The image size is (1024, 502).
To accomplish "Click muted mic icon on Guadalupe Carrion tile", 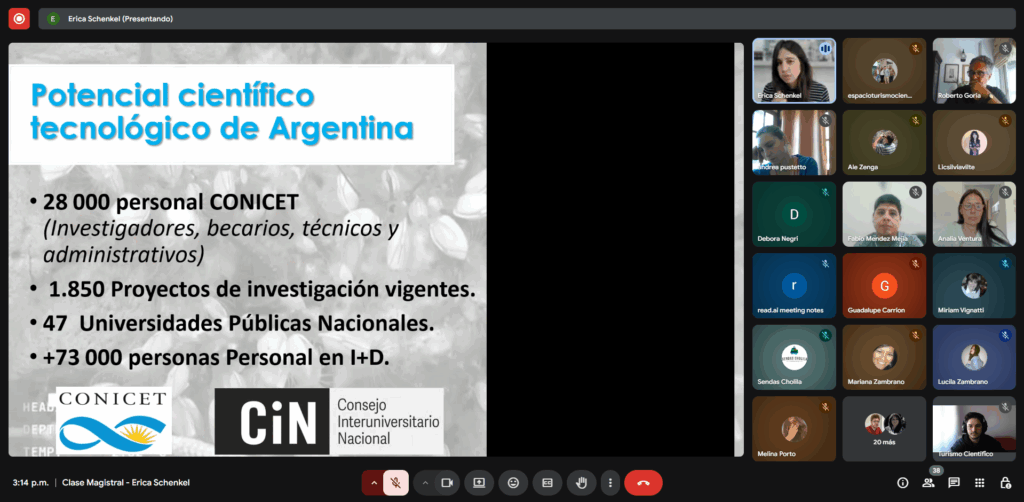I will tap(915, 264).
